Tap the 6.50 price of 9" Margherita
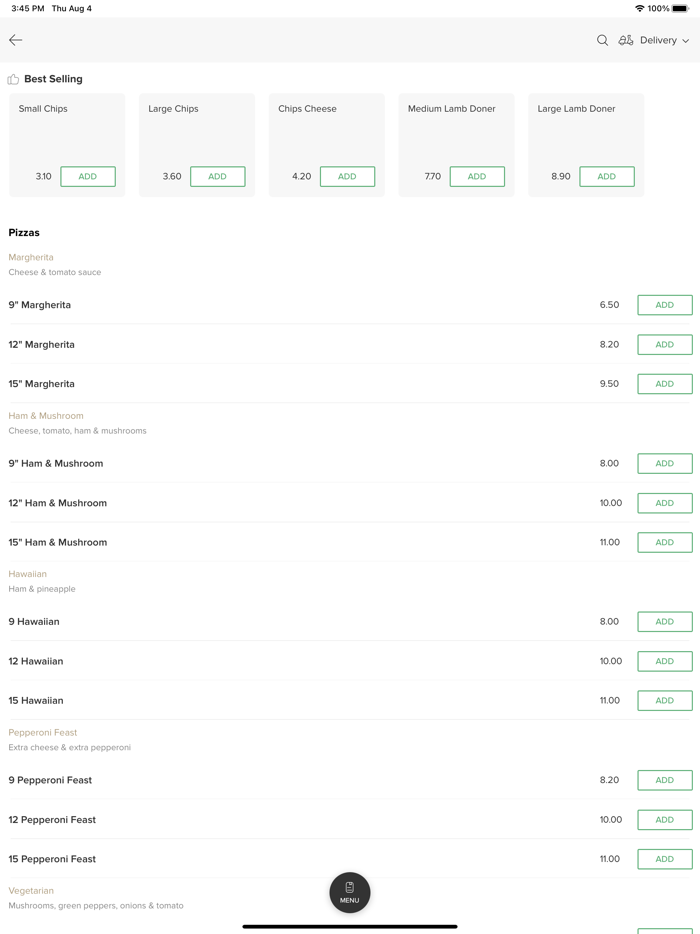Image resolution: width=700 pixels, height=934 pixels. pyautogui.click(x=609, y=305)
